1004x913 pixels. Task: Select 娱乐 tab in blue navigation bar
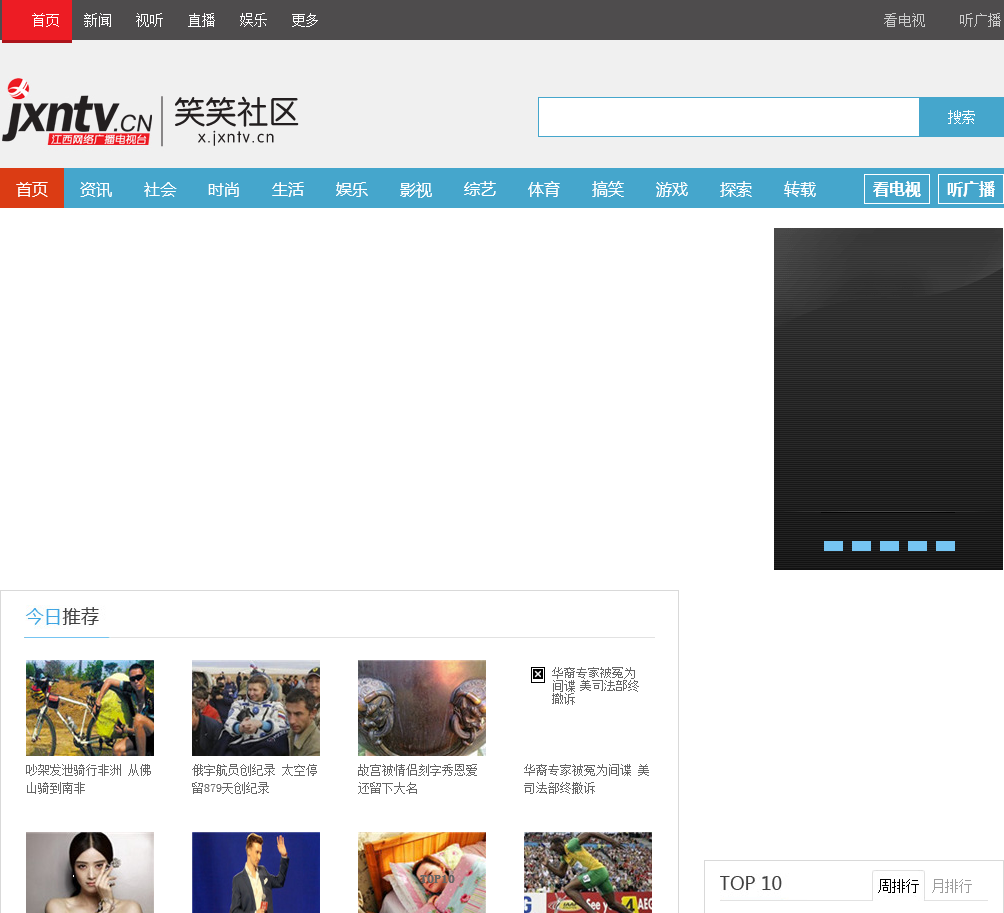tap(352, 189)
